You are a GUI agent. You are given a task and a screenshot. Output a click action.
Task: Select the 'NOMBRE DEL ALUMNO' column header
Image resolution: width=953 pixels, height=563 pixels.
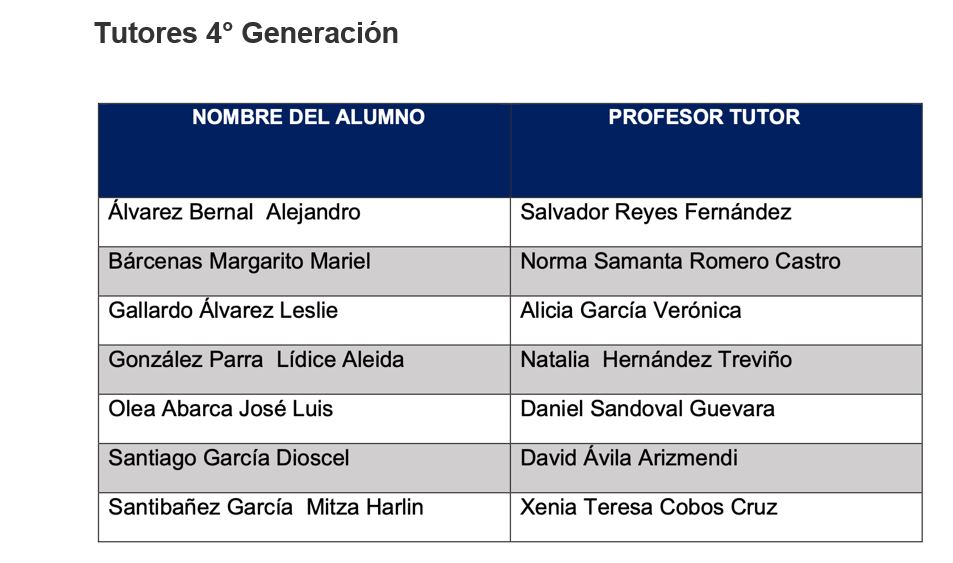click(x=308, y=117)
